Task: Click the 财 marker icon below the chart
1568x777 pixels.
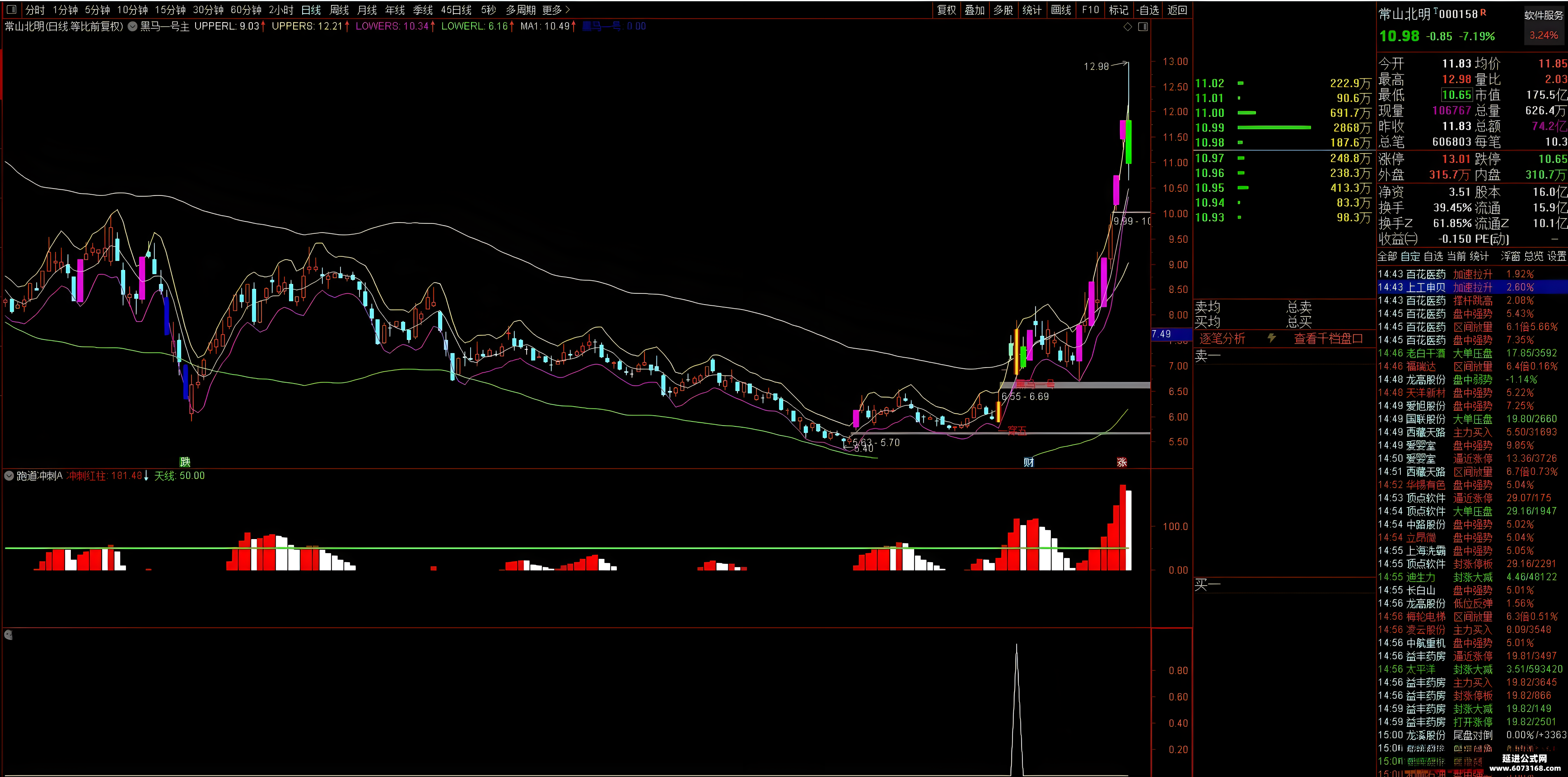Action: [x=1029, y=463]
